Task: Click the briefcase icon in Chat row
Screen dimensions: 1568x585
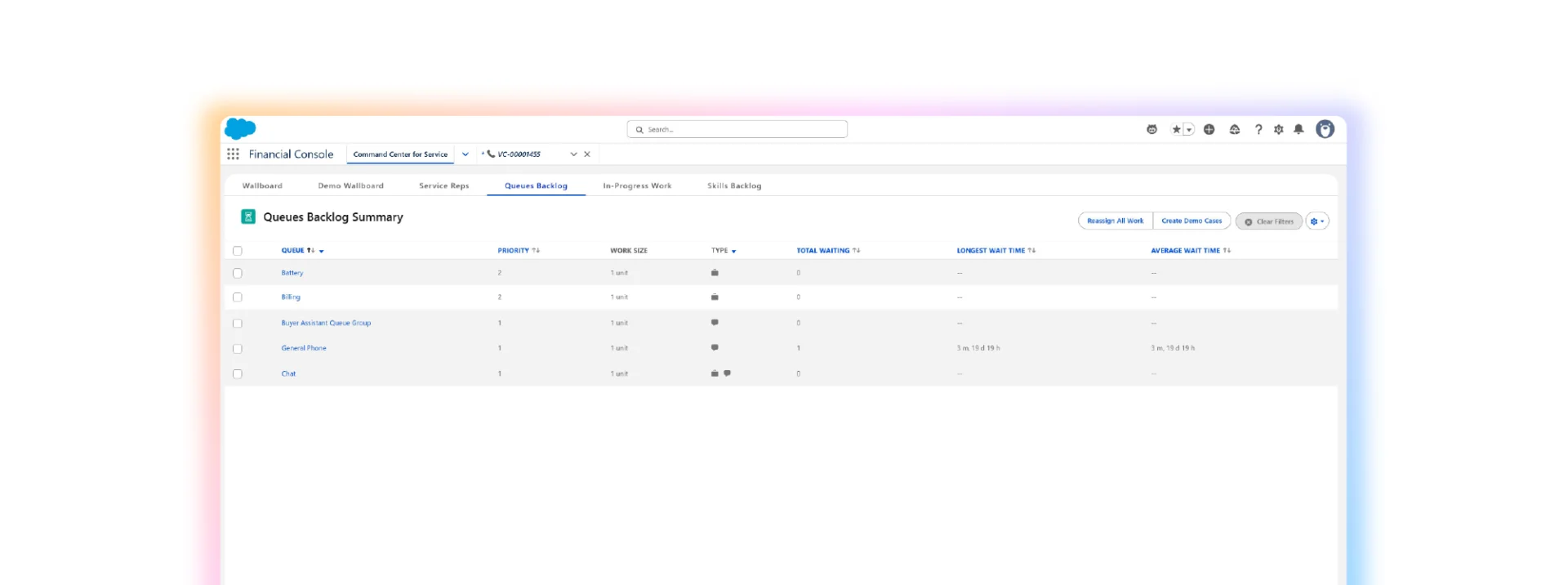Action: click(x=715, y=373)
